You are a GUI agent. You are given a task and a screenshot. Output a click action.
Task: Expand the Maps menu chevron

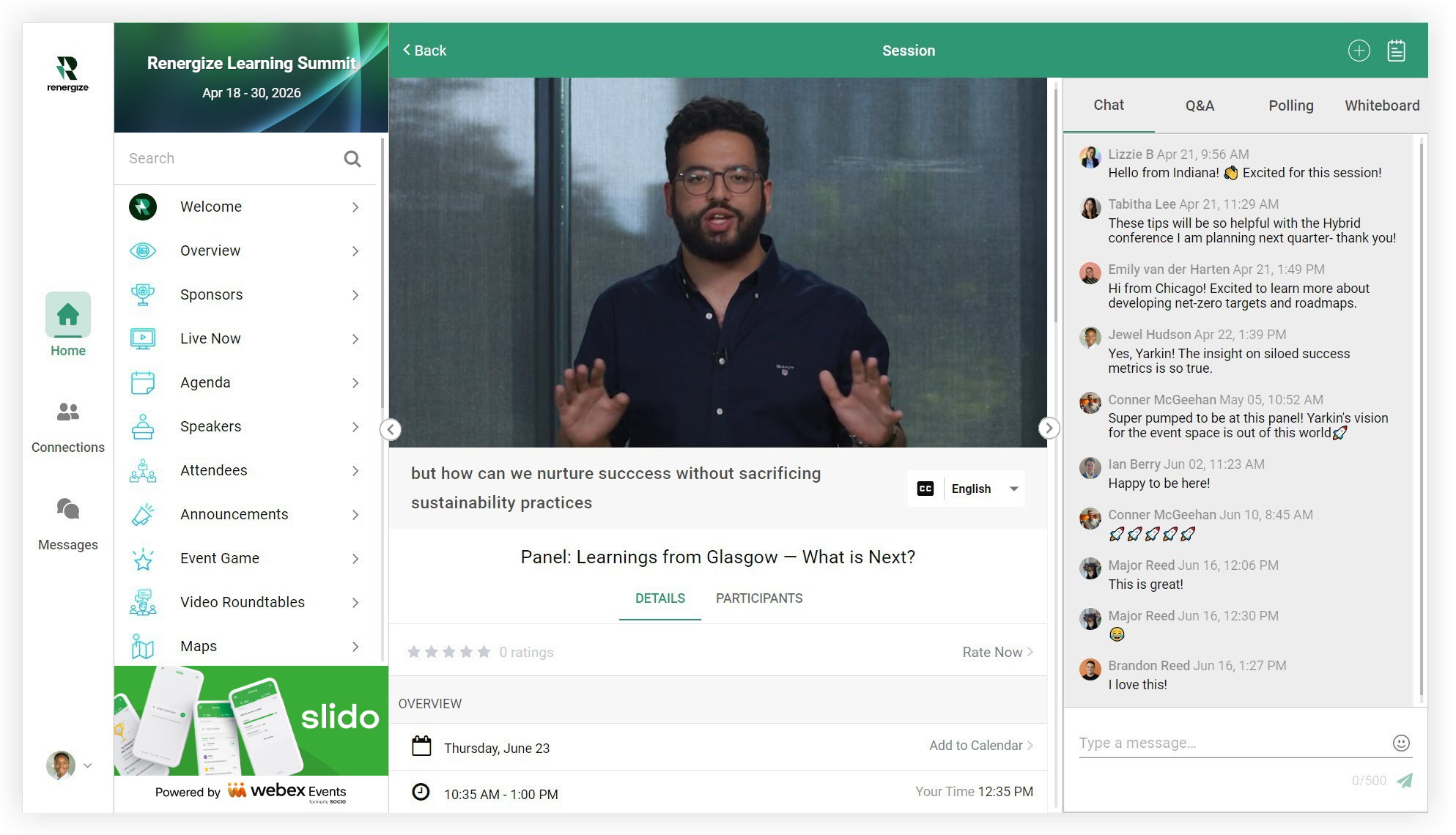[355, 647]
